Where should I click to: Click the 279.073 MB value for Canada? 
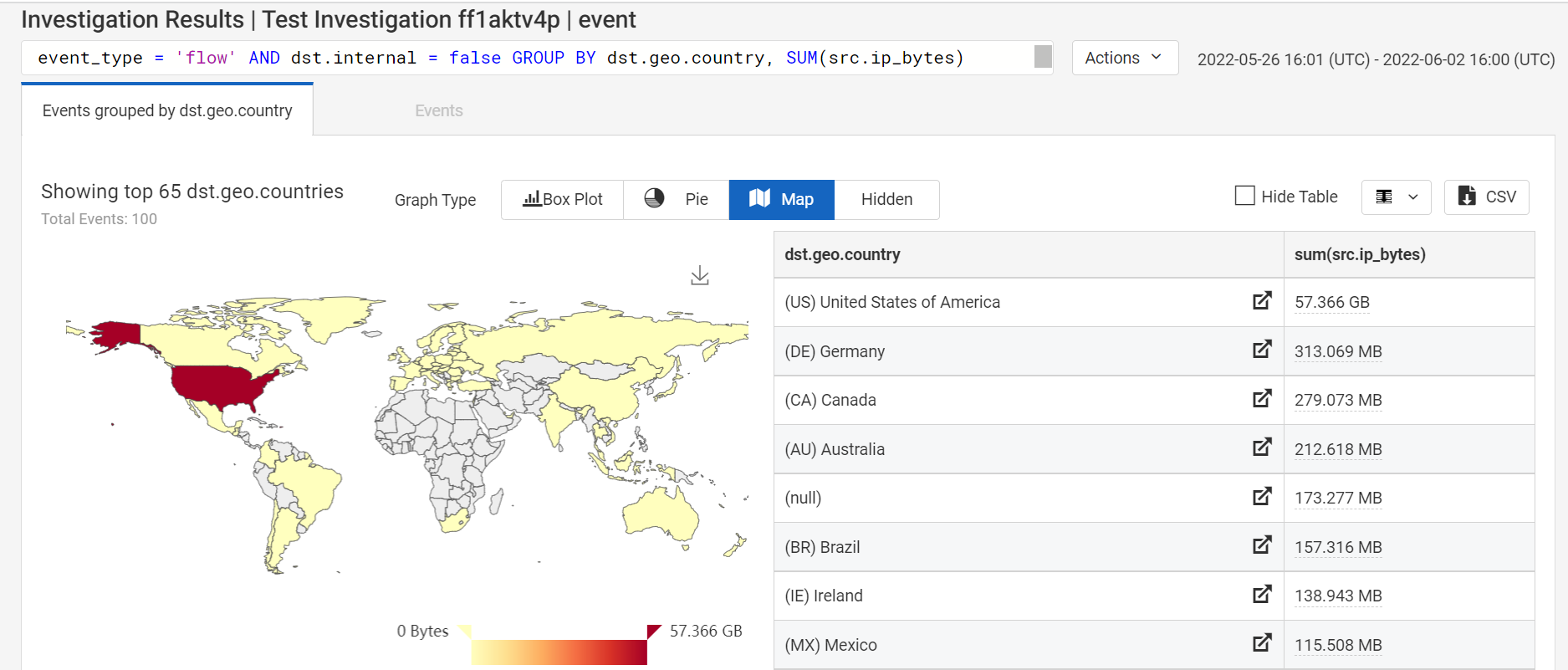1338,400
